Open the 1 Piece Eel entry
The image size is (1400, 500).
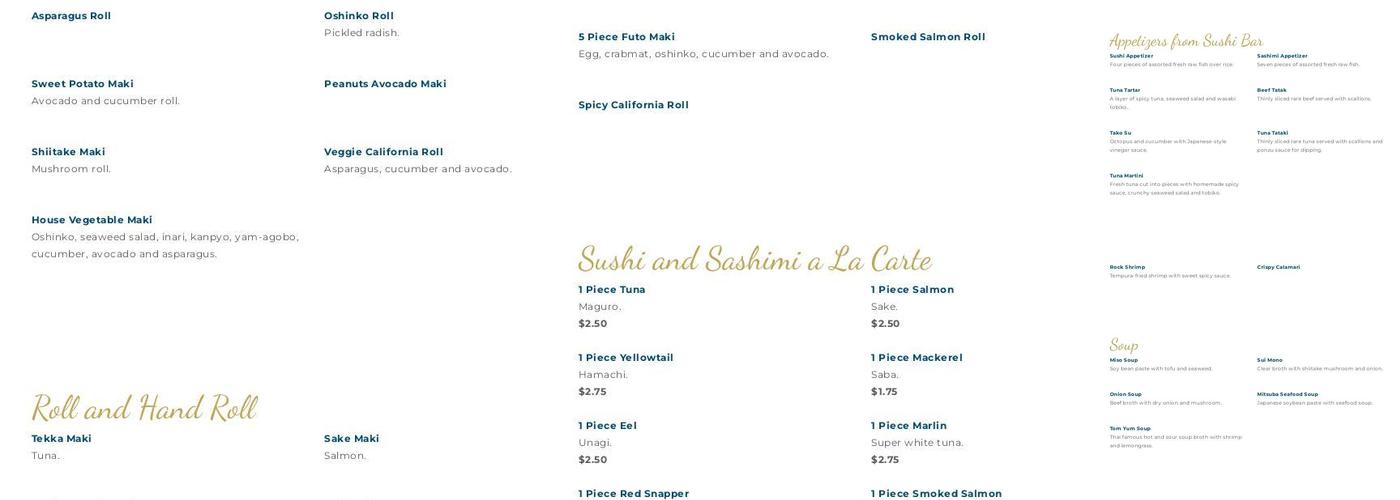607,426
